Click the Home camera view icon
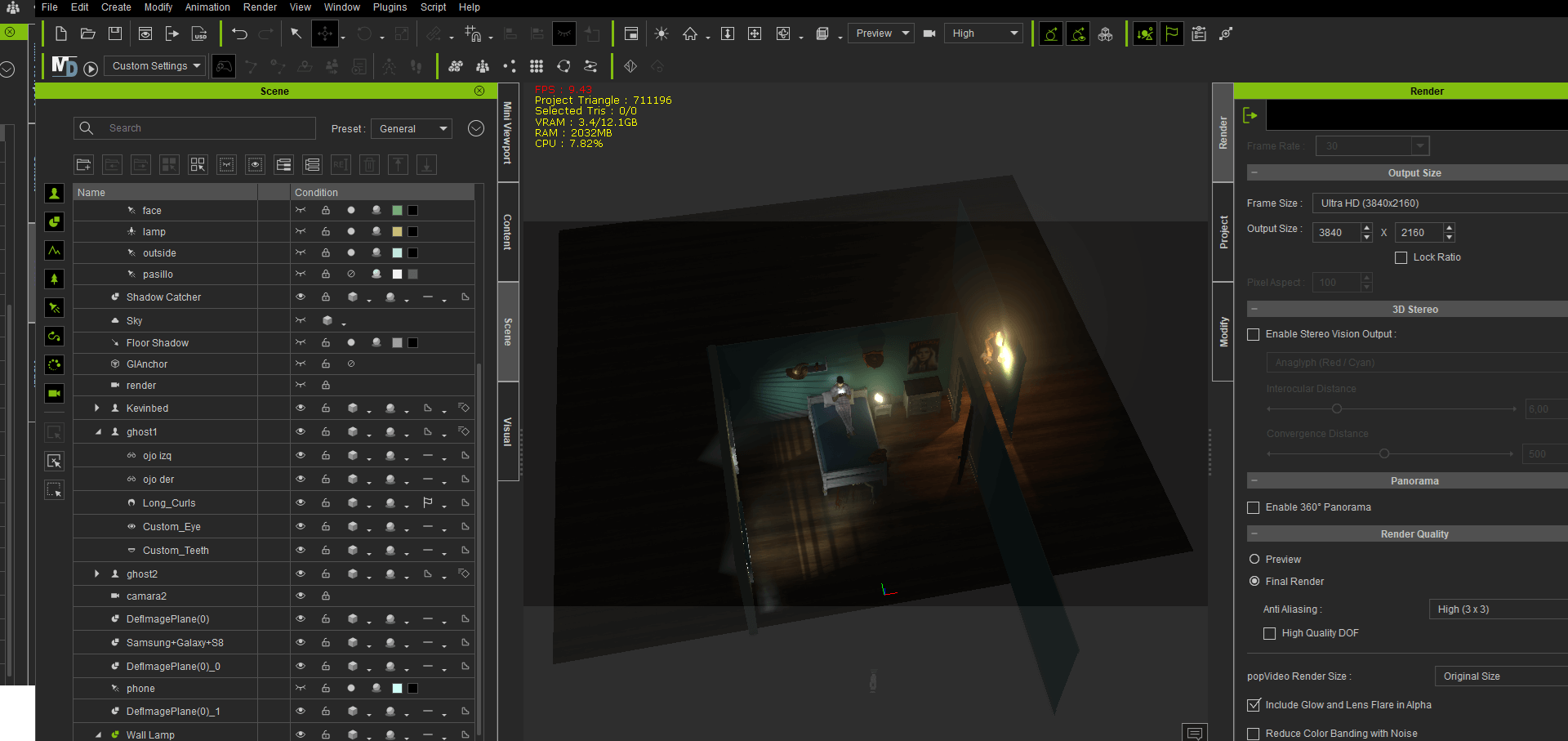The height and width of the screenshot is (741, 1568). point(690,33)
